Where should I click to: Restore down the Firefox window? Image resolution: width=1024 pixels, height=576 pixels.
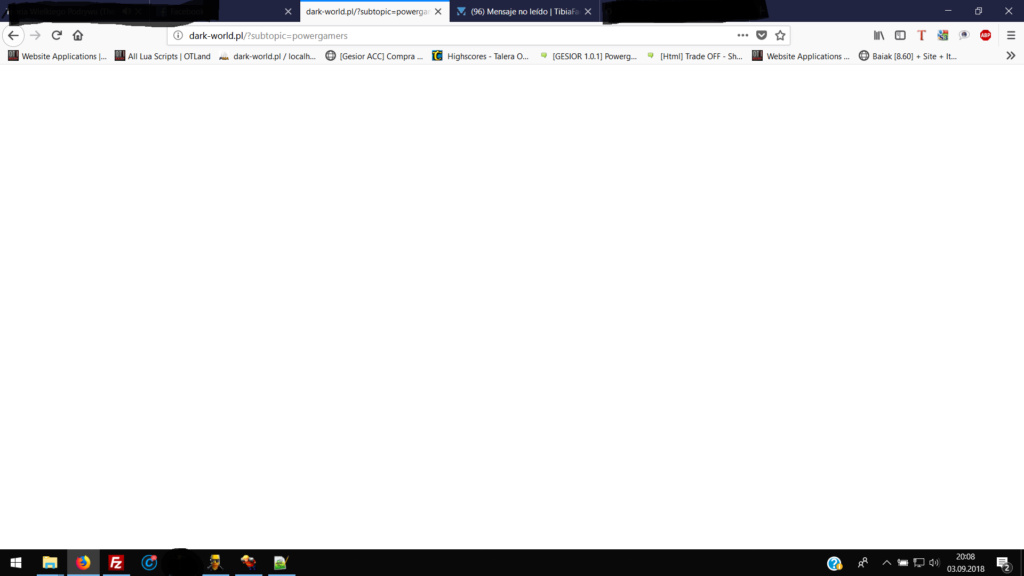click(978, 11)
